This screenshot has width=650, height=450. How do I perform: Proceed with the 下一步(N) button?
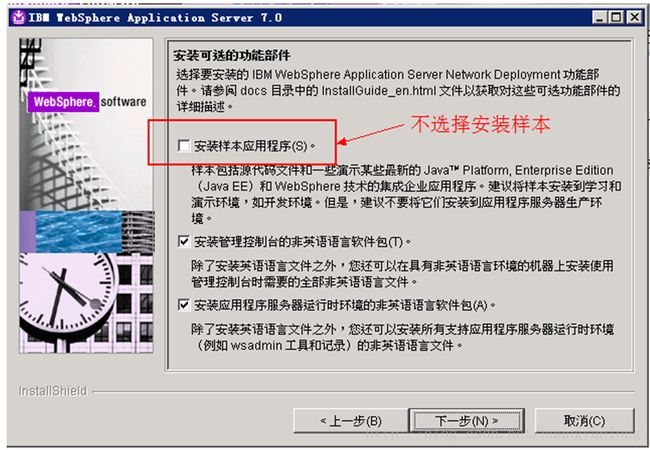467,421
